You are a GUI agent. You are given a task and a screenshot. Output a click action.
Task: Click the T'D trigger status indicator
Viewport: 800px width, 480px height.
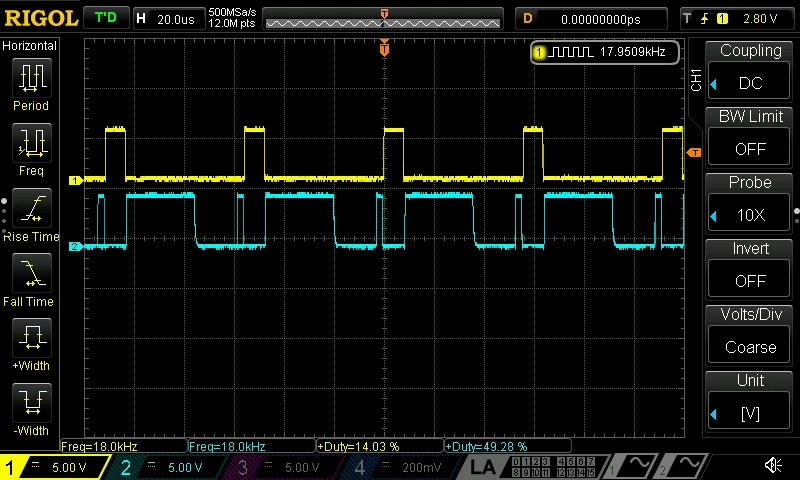coord(106,18)
